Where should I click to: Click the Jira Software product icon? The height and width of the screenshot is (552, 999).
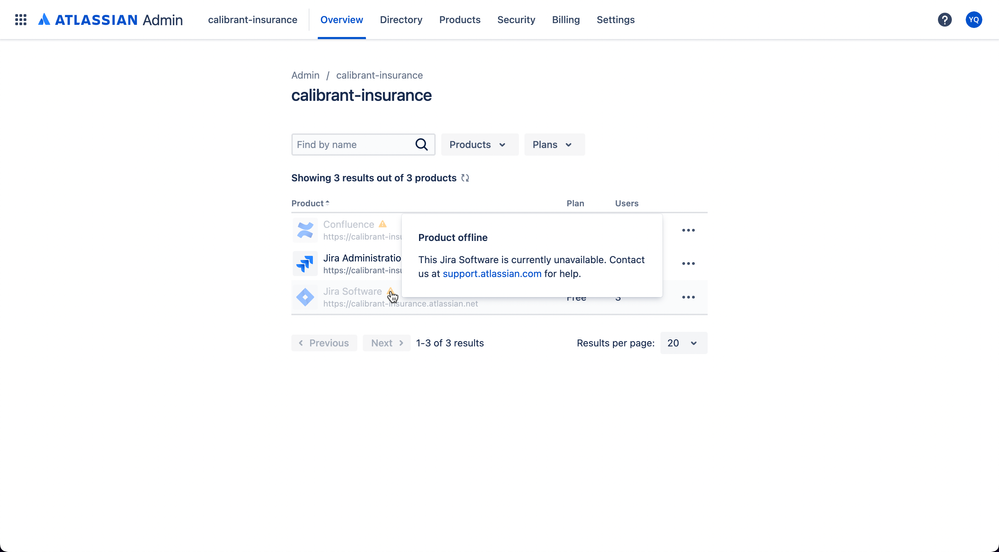pyautogui.click(x=305, y=297)
